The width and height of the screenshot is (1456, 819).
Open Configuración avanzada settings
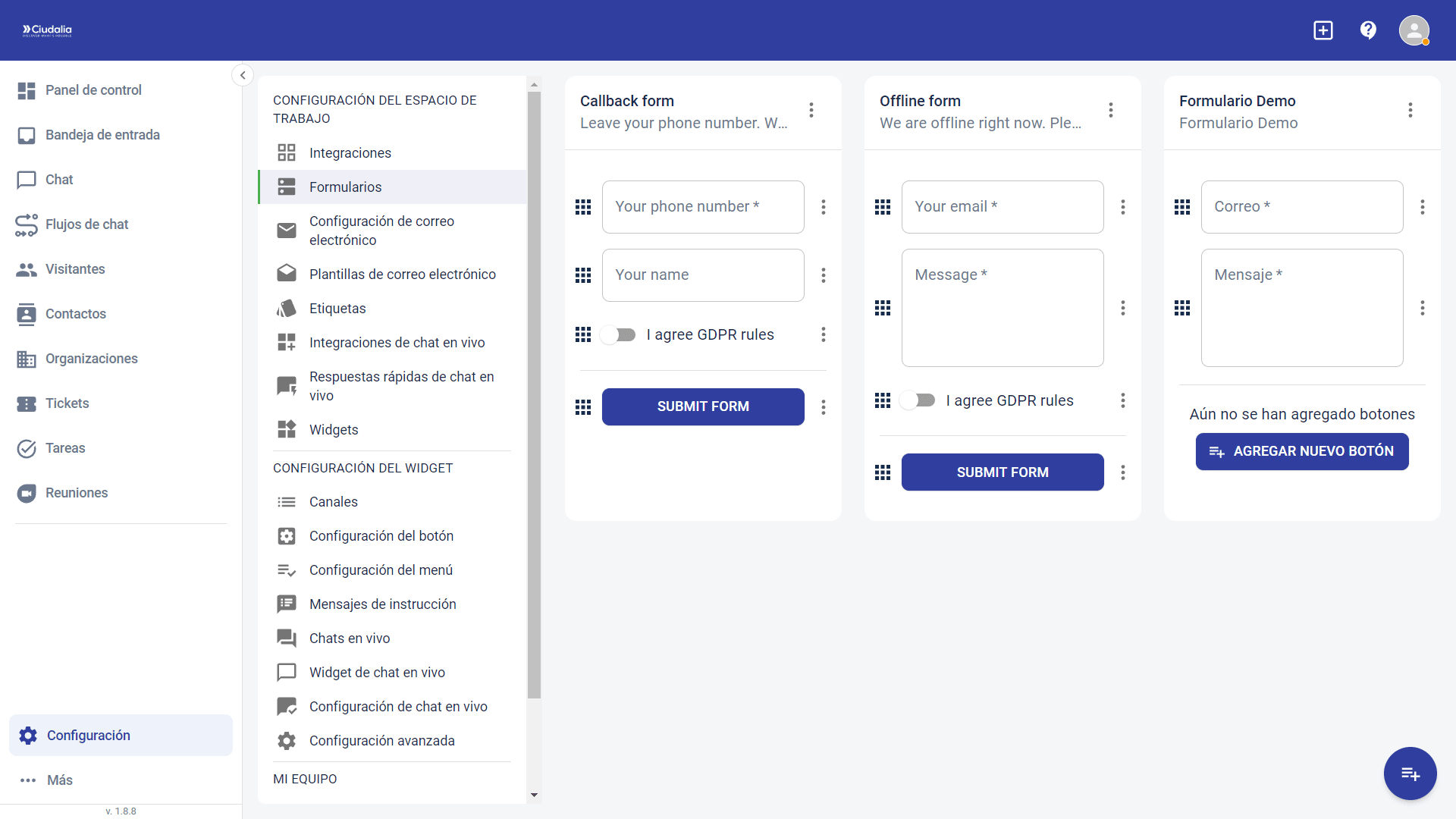click(x=381, y=740)
